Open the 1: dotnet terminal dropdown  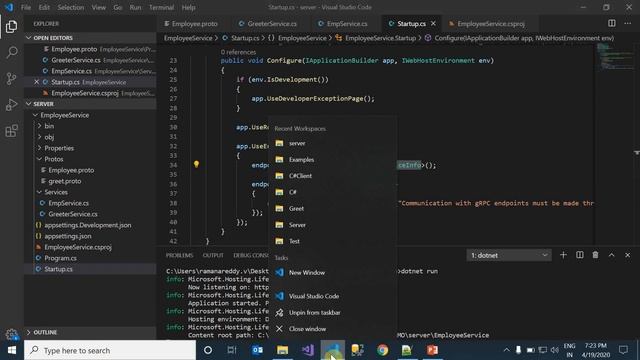coord(509,255)
